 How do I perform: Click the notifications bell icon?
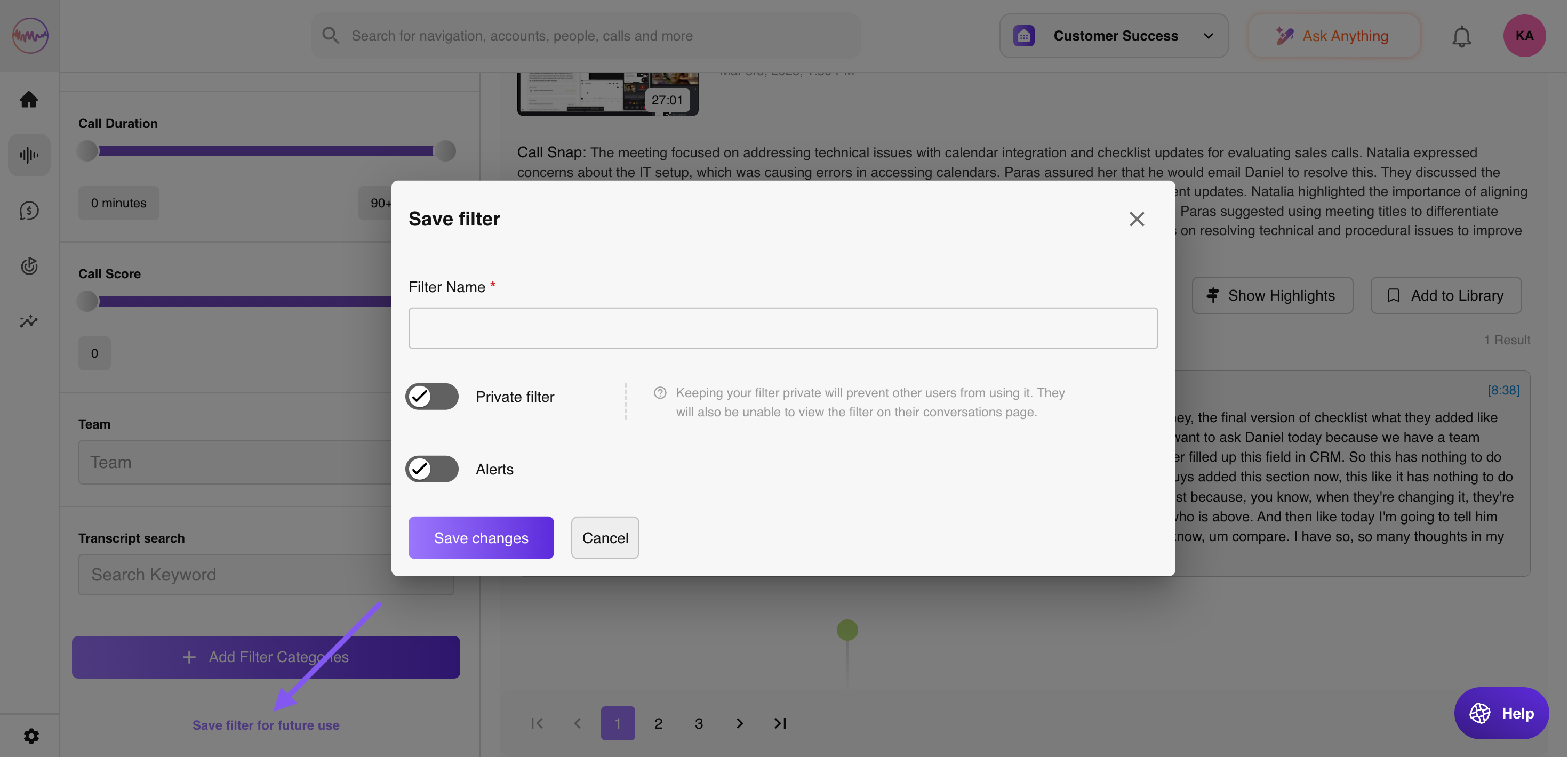point(1461,36)
